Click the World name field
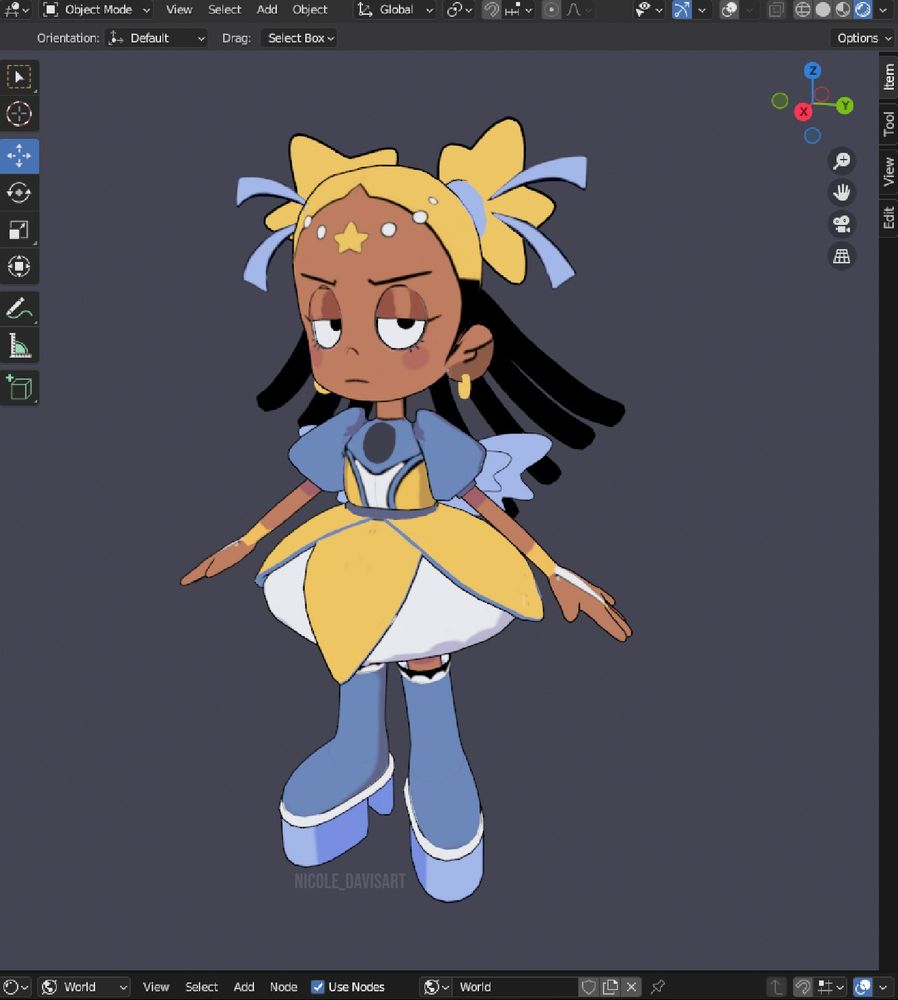Image resolution: width=898 pixels, height=1000 pixels. point(514,987)
